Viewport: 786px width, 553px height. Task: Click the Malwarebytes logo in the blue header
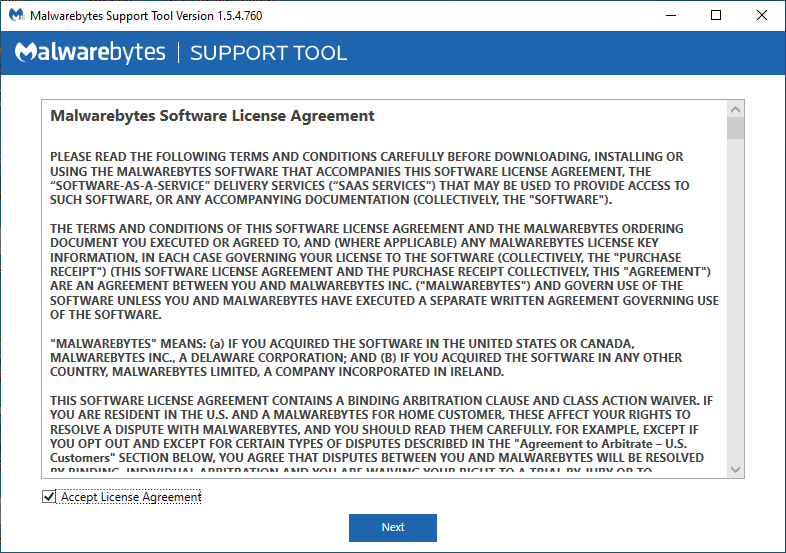[x=90, y=52]
